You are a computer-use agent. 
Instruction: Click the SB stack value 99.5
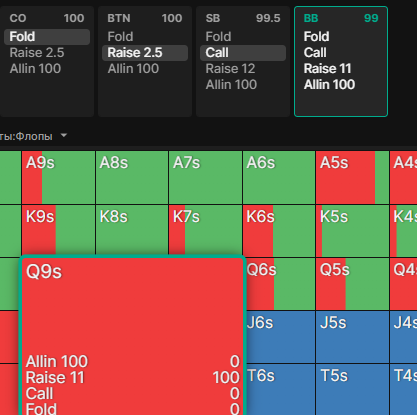pos(268,18)
